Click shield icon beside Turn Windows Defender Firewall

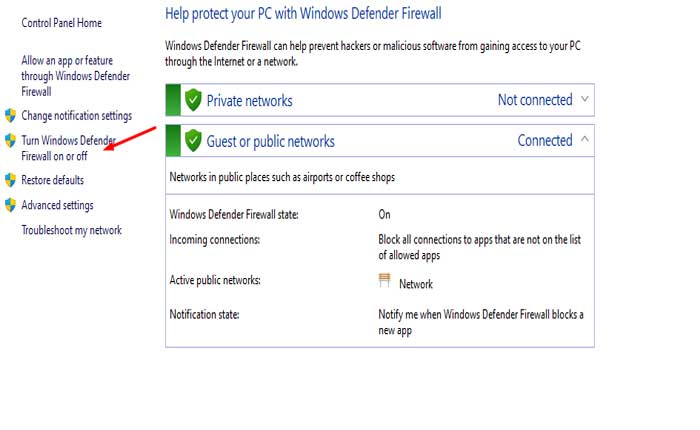click(x=11, y=141)
